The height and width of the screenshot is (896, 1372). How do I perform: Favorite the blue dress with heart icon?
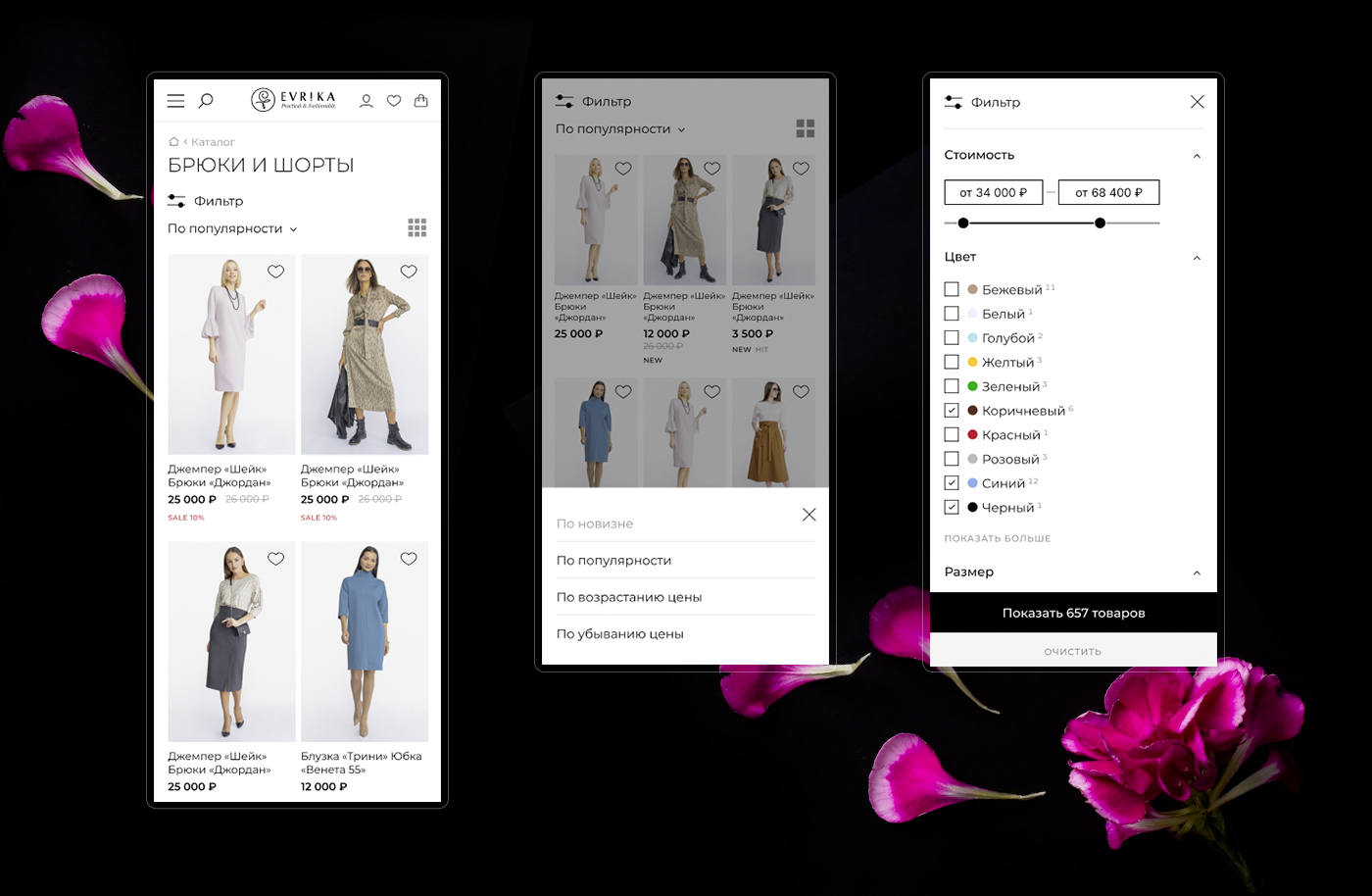411,559
